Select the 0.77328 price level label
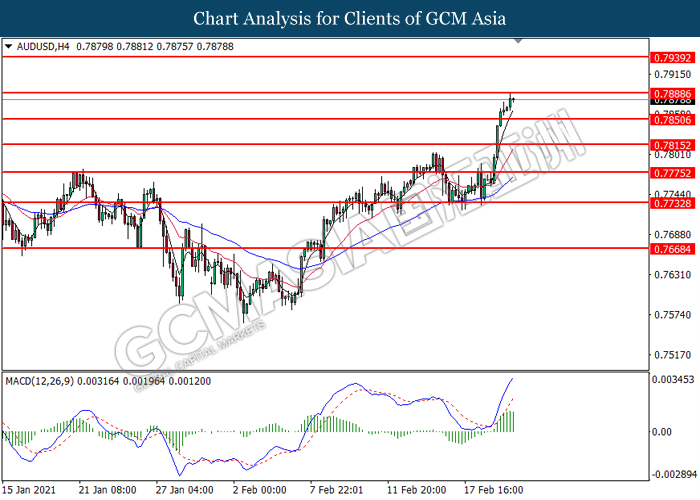This screenshot has height=500, width=700. (673, 204)
